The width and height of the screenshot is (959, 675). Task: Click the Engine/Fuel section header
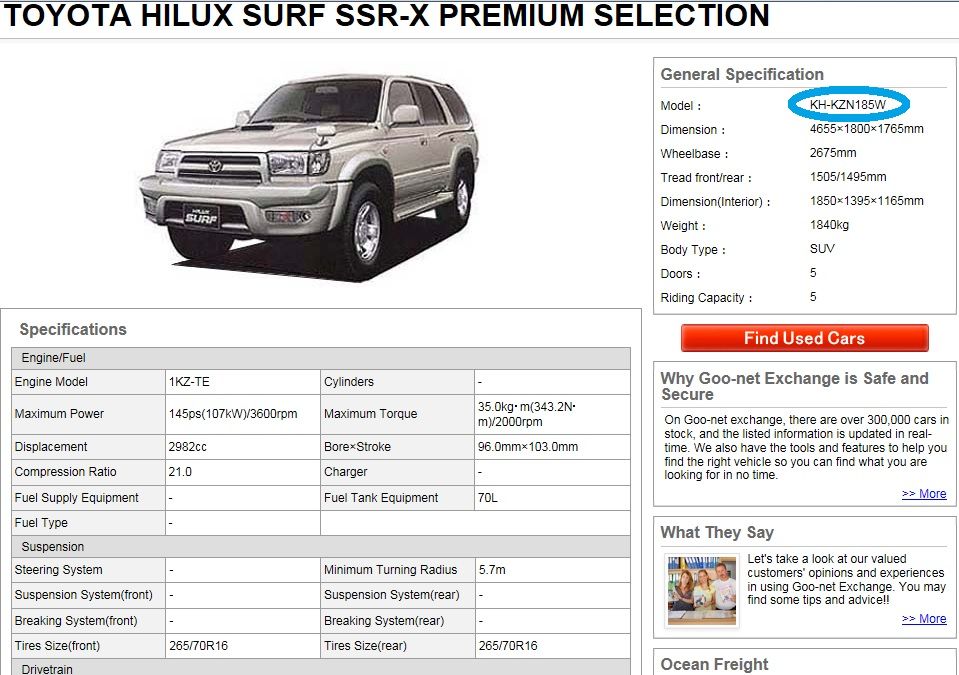tap(321, 358)
